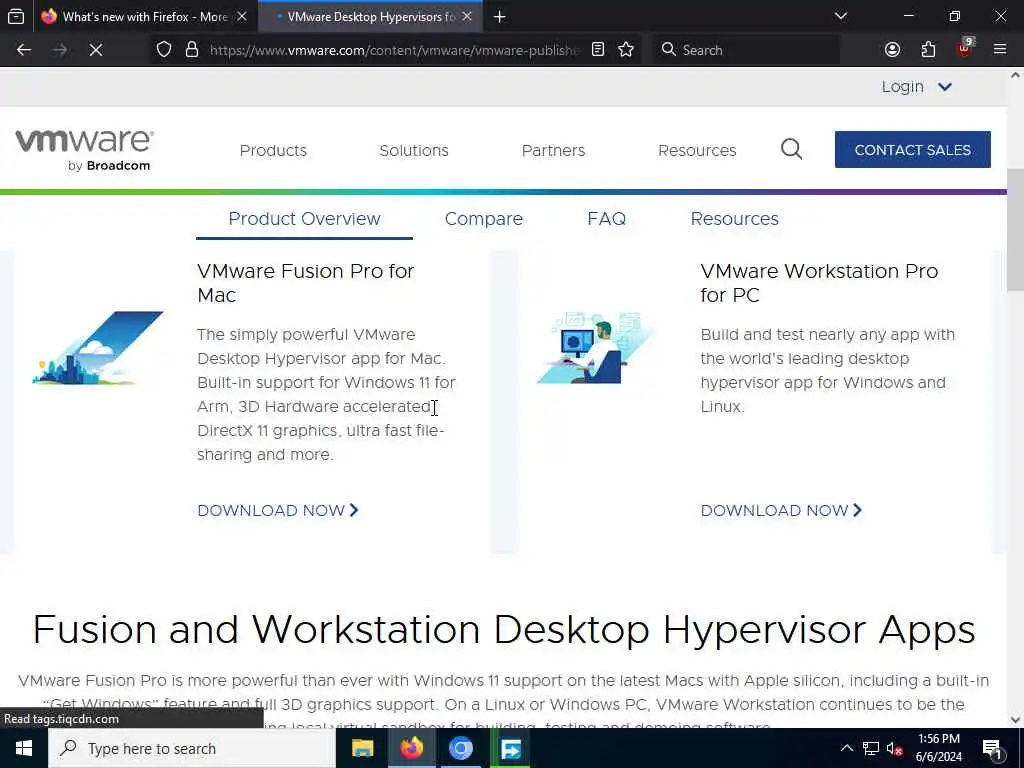Click the URL address field
This screenshot has width=1024, height=768.
tap(394, 50)
